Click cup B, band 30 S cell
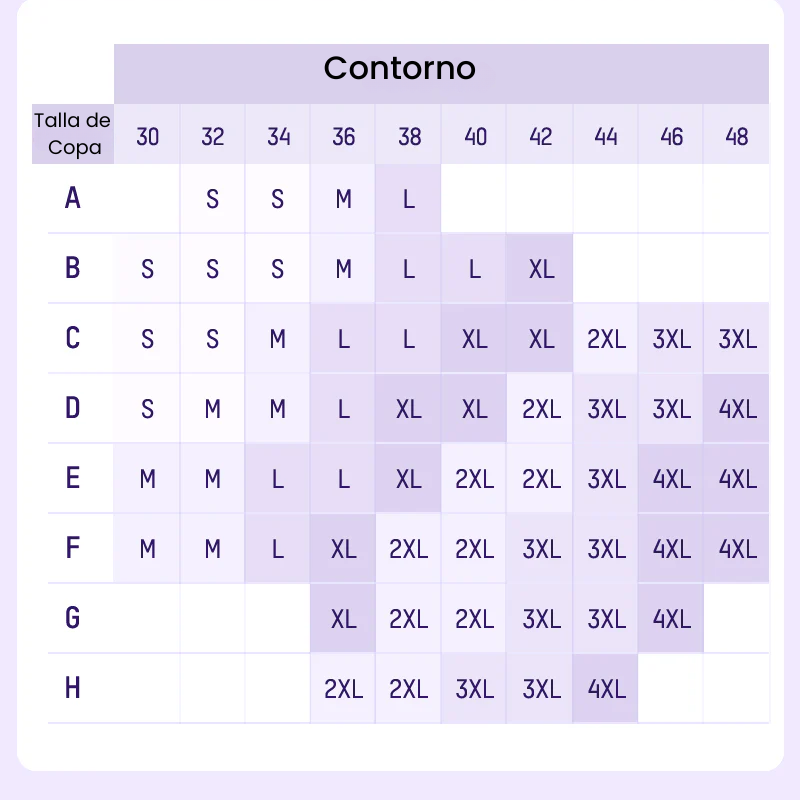 click(x=147, y=268)
